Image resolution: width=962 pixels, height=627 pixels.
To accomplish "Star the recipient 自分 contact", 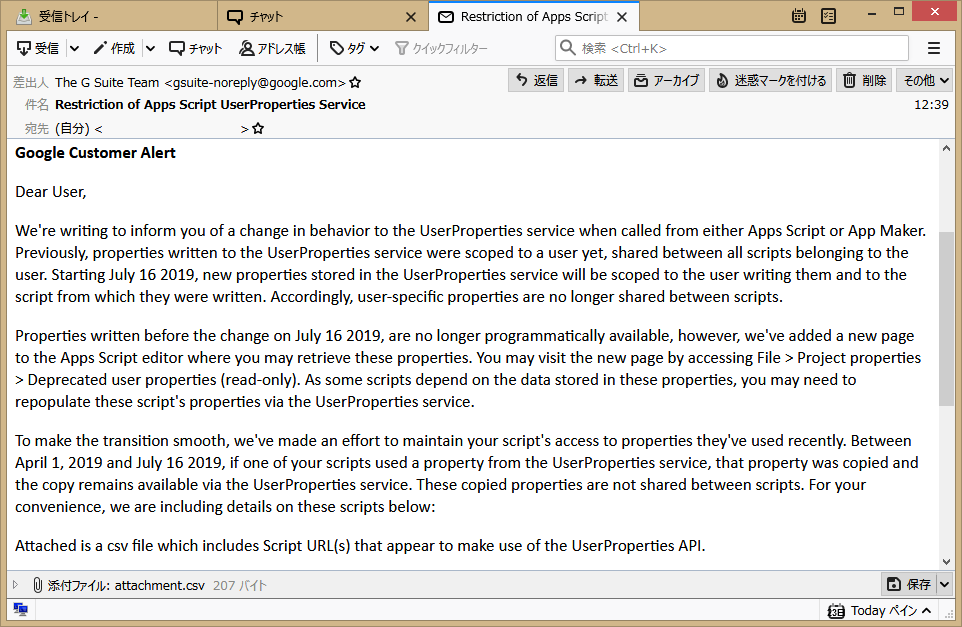I will click(258, 128).
